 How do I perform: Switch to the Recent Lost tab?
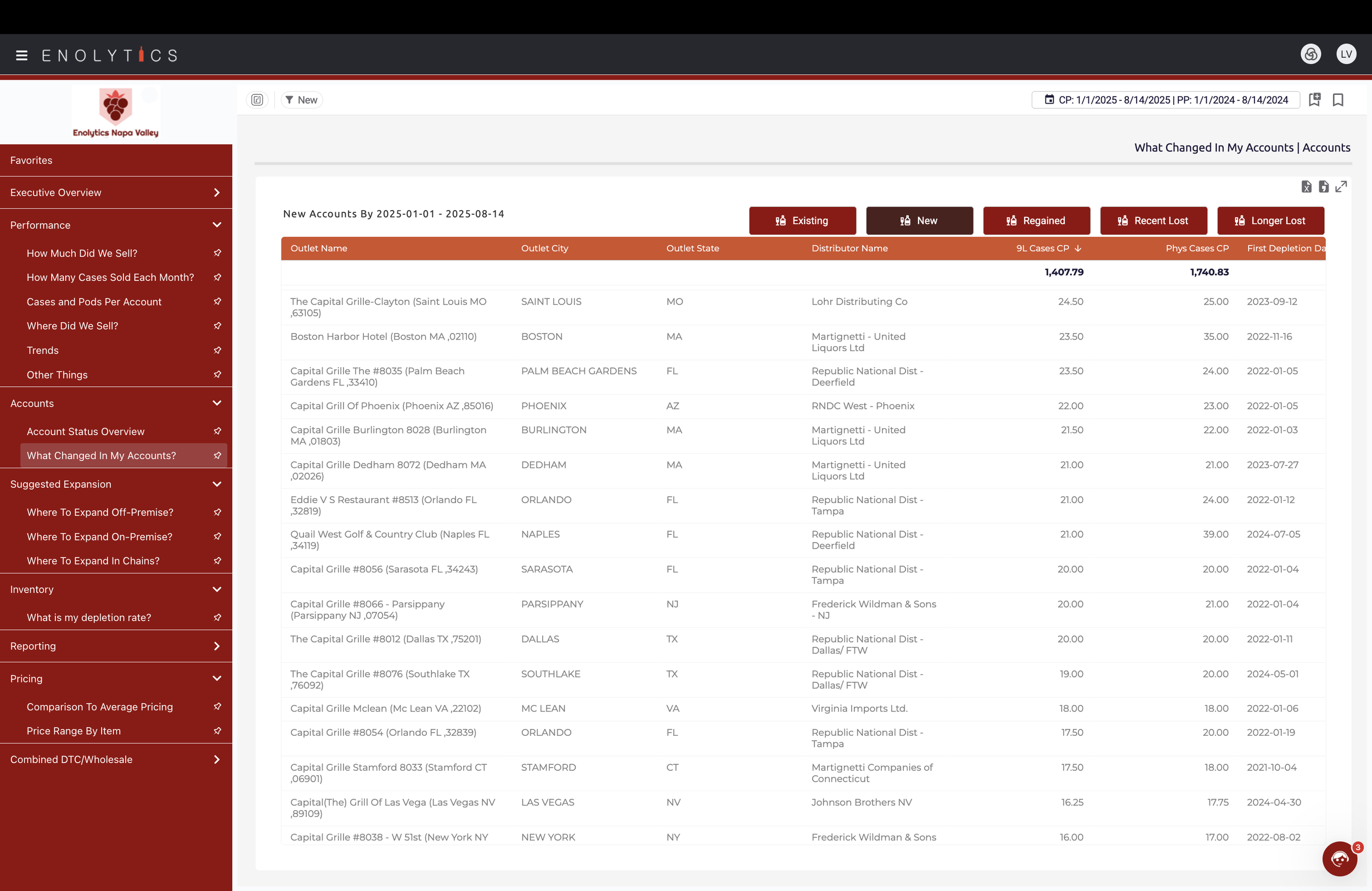tap(1153, 221)
